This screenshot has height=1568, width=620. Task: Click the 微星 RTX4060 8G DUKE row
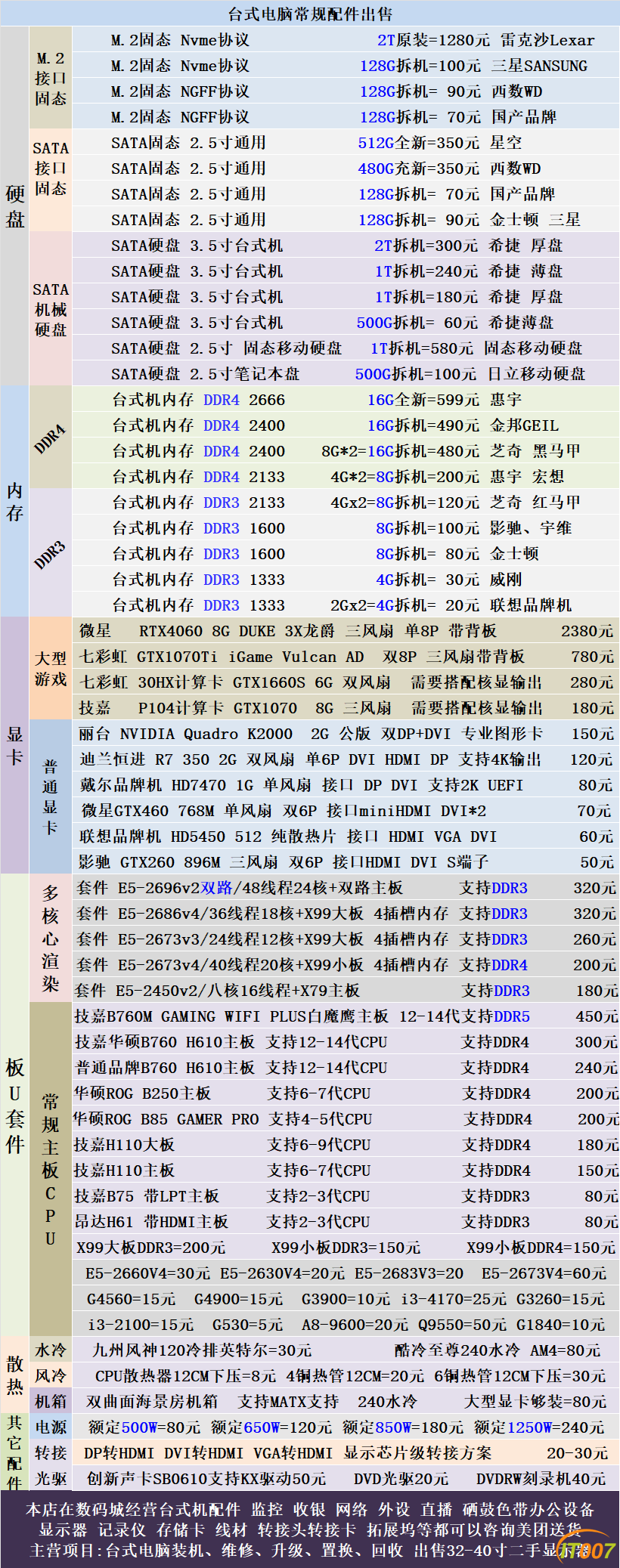346,631
